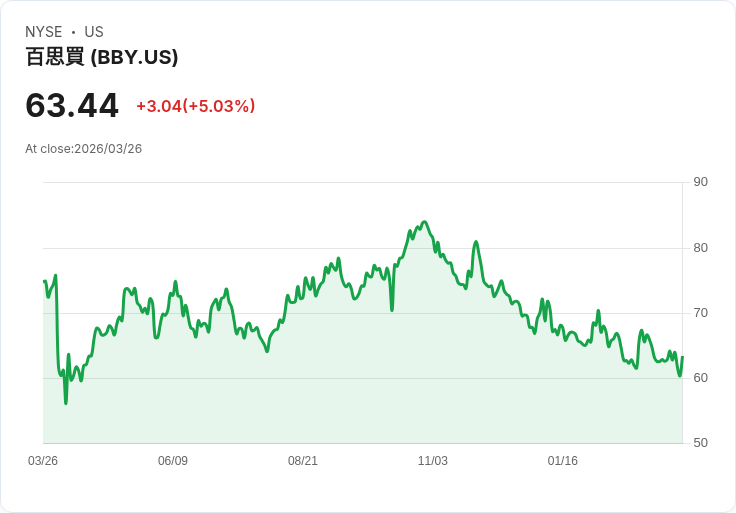The height and width of the screenshot is (513, 736).
Task: Click the 80 price axis label
Action: 701,248
